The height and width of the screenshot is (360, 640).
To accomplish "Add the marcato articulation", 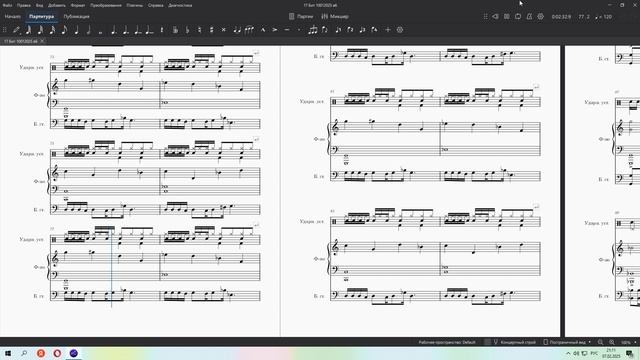I will [263, 30].
